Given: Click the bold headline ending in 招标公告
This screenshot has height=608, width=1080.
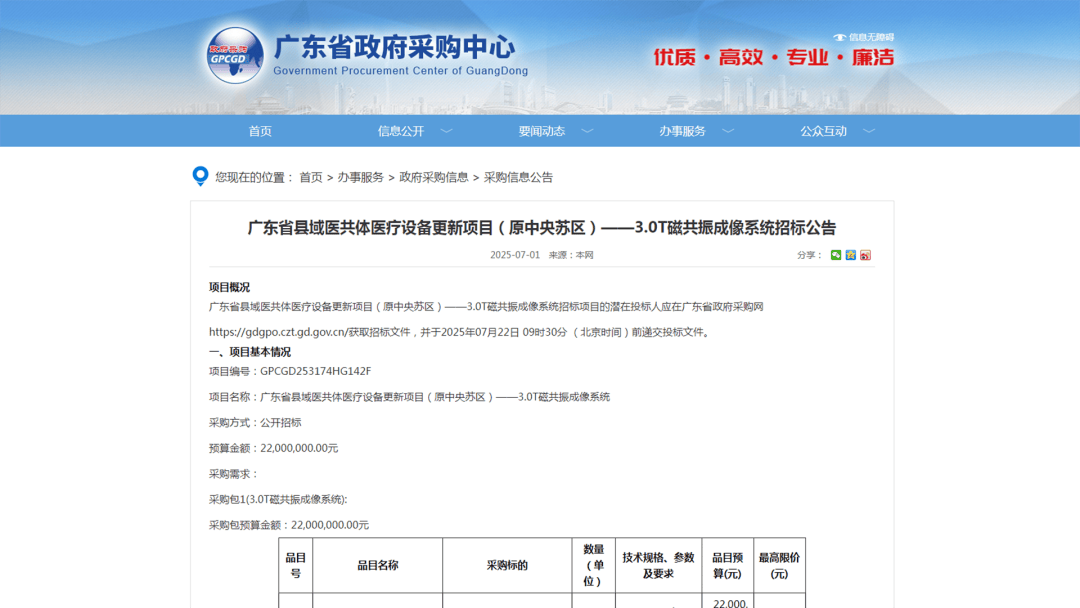Looking at the screenshot, I should pyautogui.click(x=541, y=228).
